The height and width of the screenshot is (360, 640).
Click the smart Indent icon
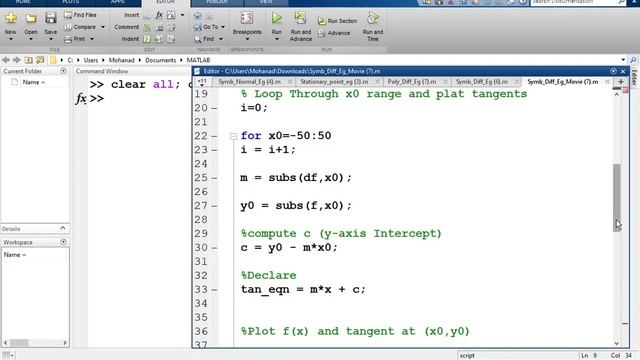click(x=147, y=39)
